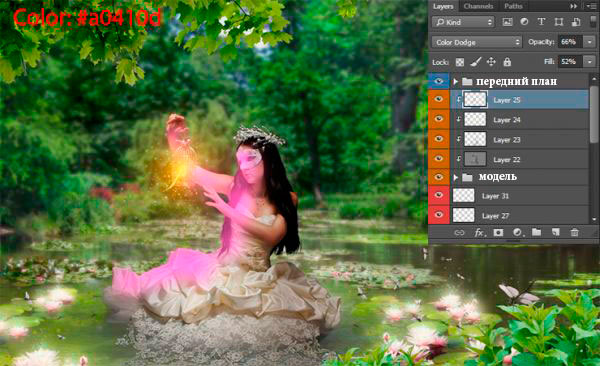Toggle the layer filtering switch
The height and width of the screenshot is (366, 600).
coord(593,21)
